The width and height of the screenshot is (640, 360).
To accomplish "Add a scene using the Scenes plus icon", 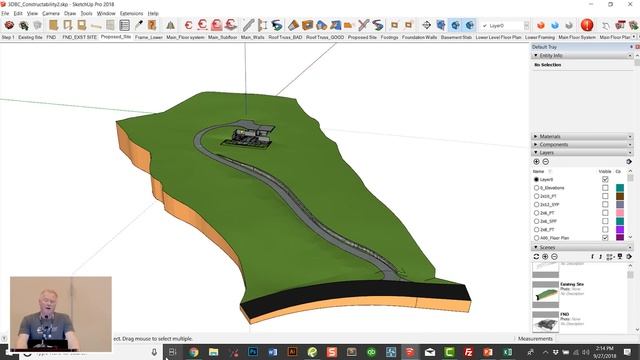I will pos(545,256).
